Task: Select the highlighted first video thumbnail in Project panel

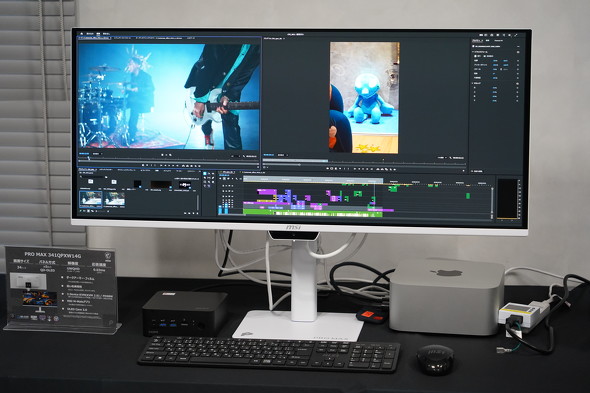Action: point(90,199)
